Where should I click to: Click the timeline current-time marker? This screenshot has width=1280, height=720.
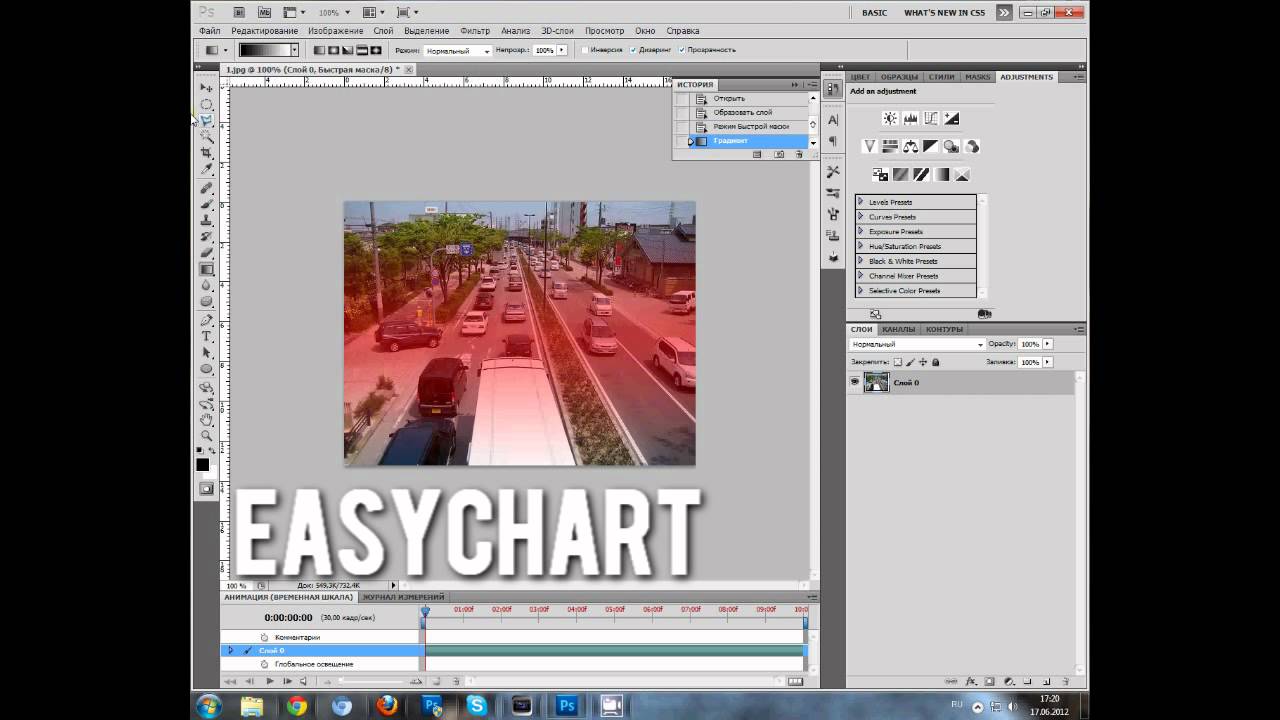click(425, 610)
